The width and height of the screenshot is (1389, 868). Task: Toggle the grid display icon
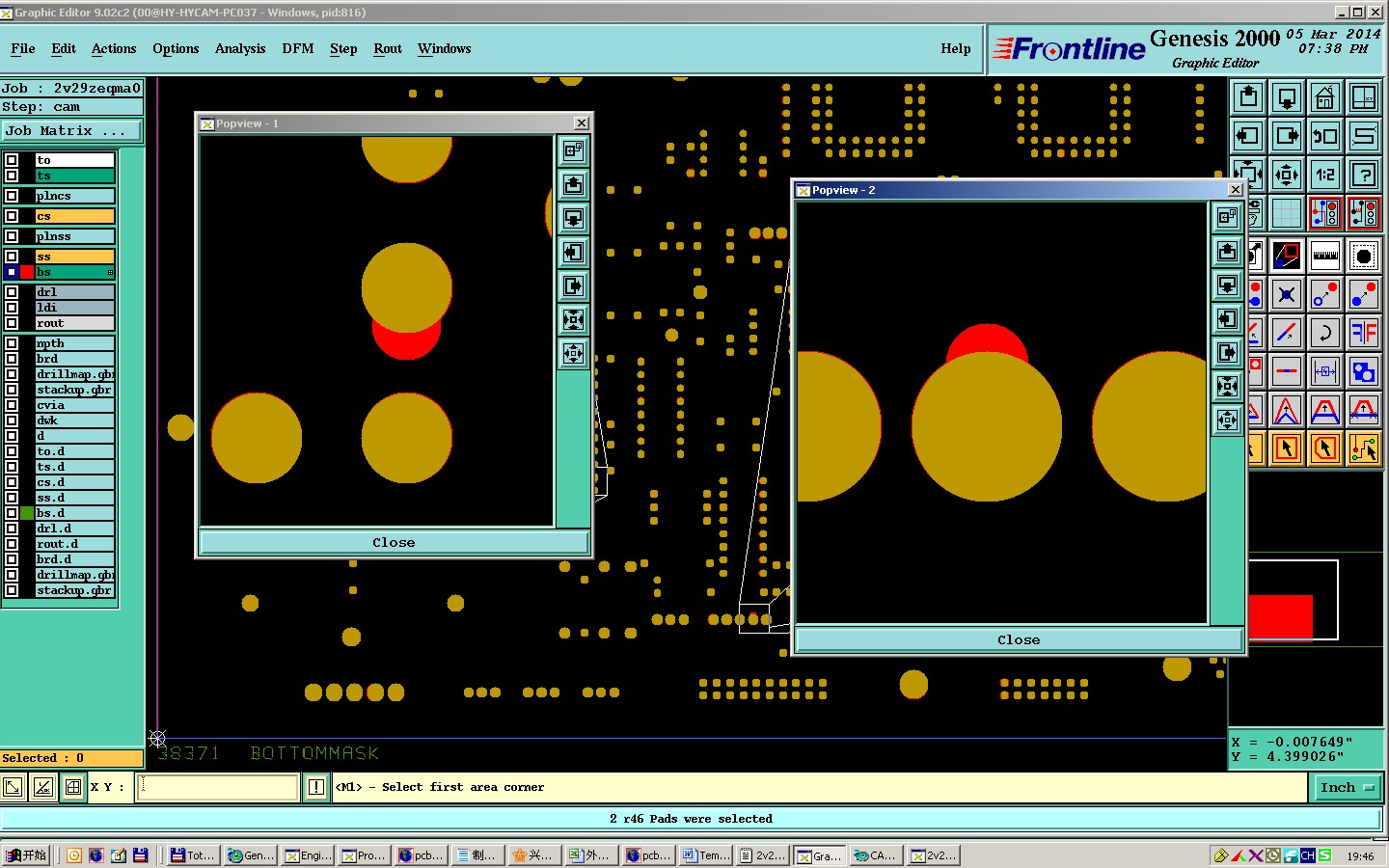1287,213
